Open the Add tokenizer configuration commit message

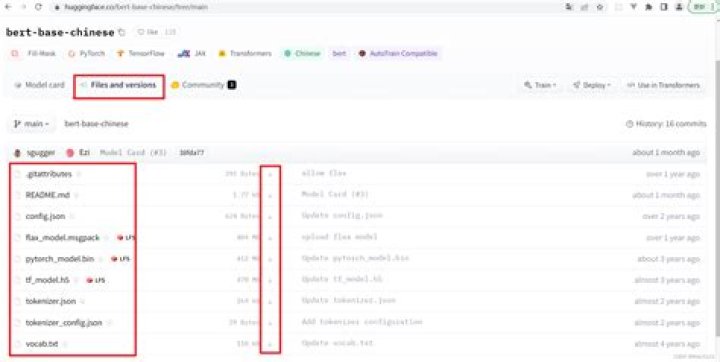point(362,322)
